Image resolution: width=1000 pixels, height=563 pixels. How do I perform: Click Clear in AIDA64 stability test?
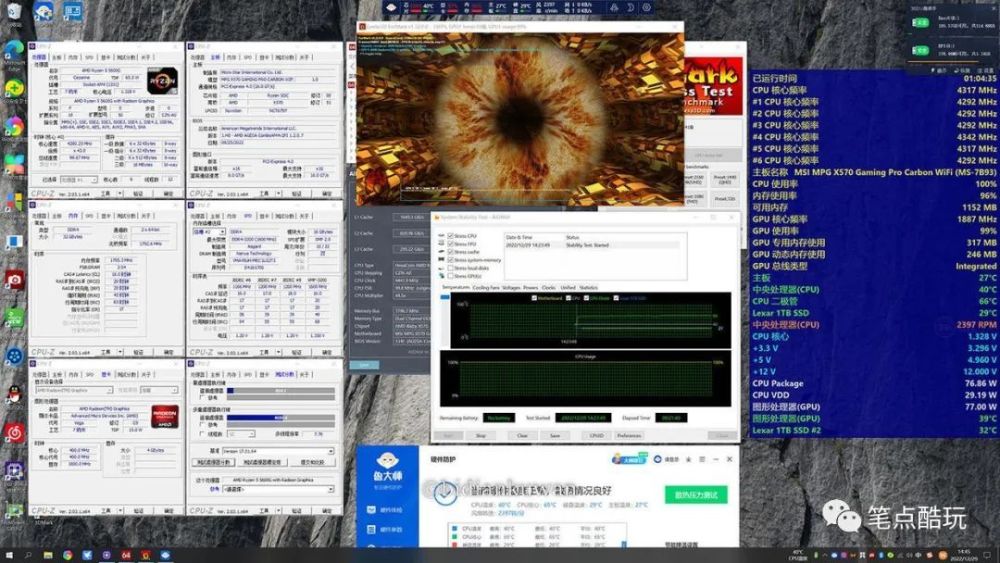[522, 435]
